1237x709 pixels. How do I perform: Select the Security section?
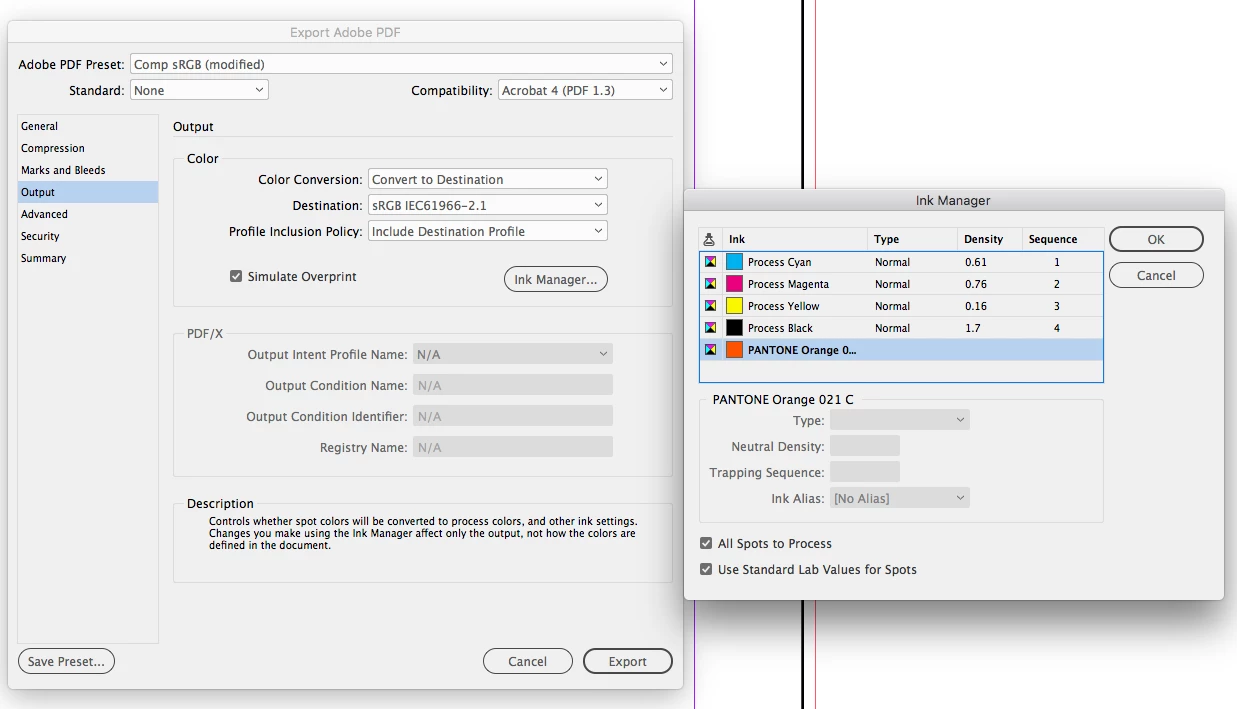(x=88, y=236)
